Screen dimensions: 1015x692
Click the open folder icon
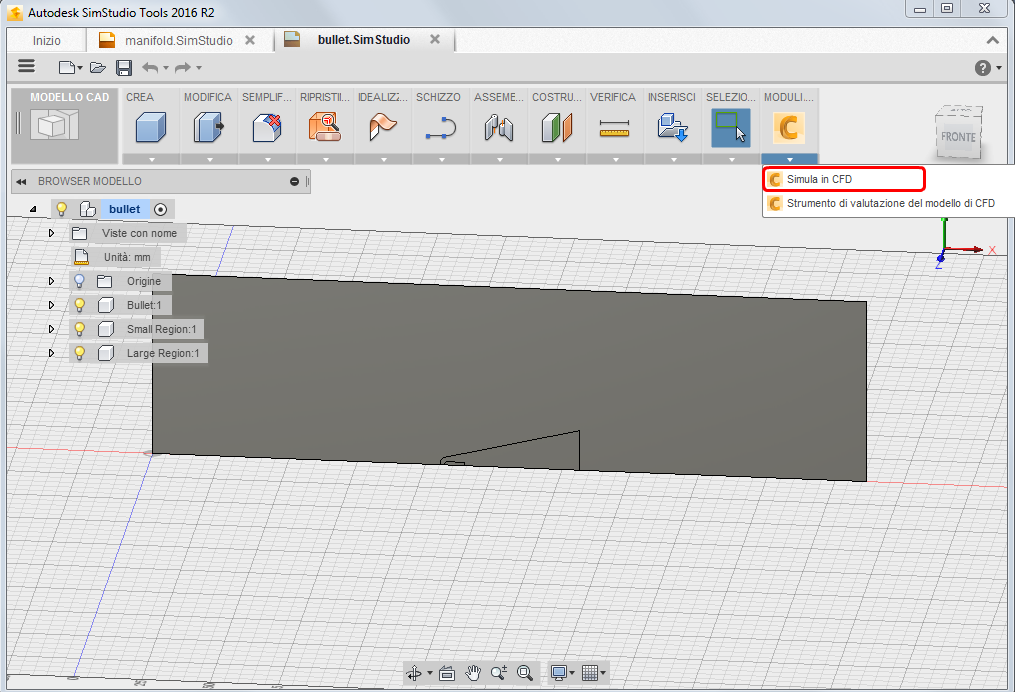point(98,67)
